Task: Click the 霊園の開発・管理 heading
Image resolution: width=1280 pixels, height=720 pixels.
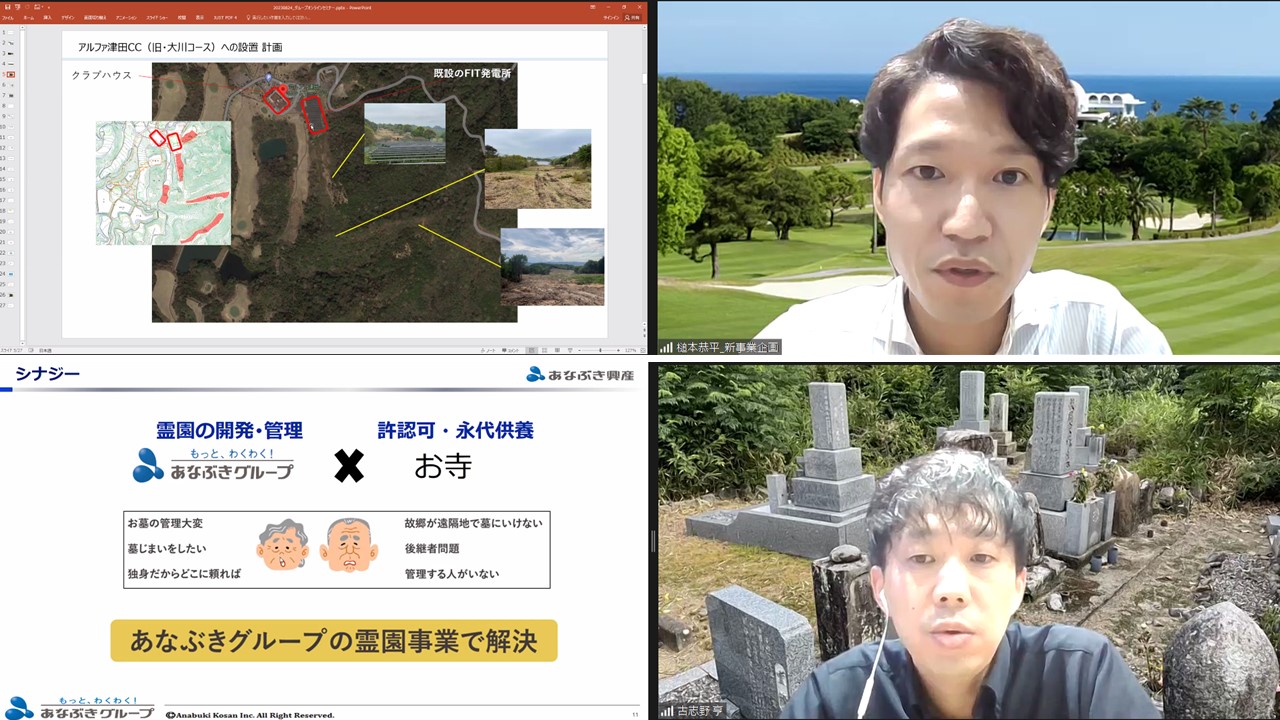Action: [229, 431]
